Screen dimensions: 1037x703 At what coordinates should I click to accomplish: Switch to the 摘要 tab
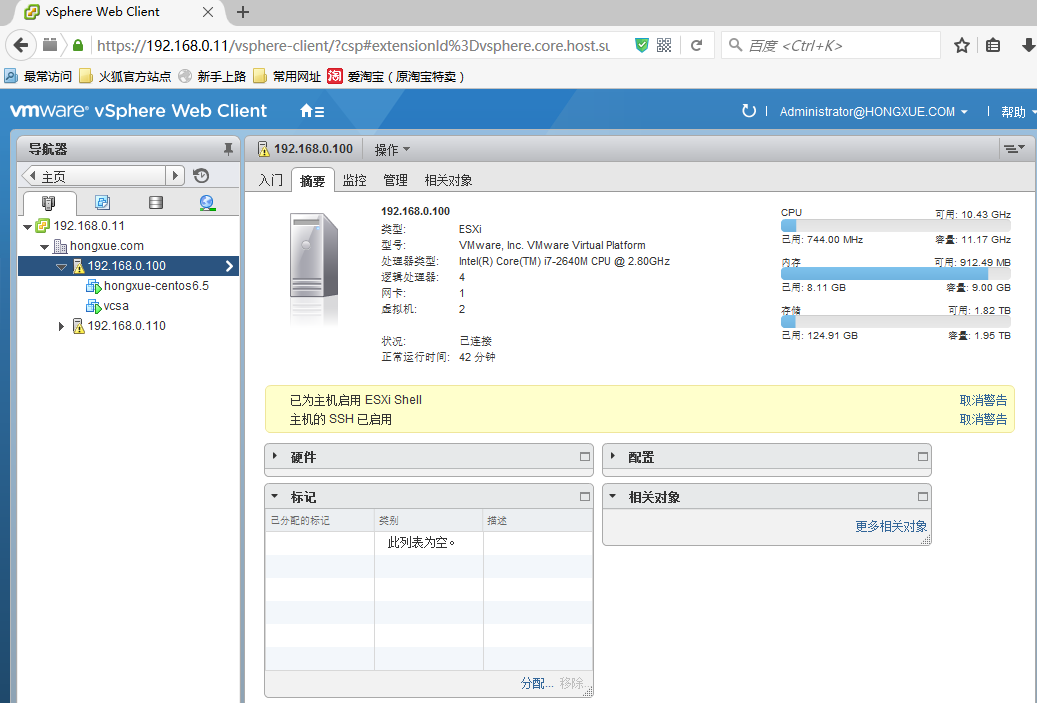point(312,181)
